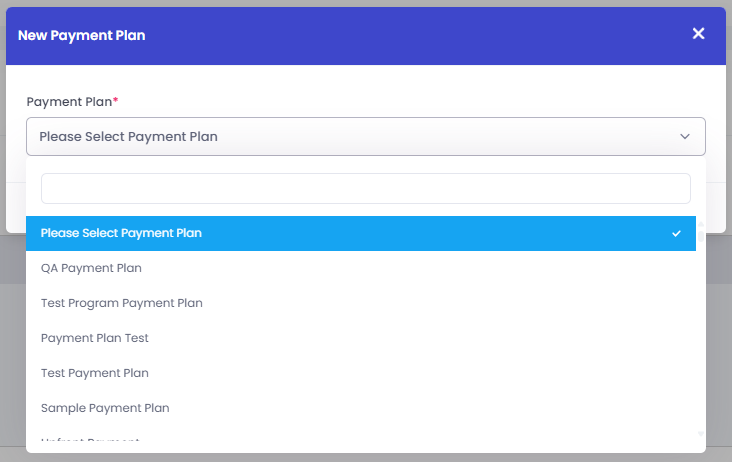Click the partially visible Upfront Payment option
Viewport: 732px width, 462px height.
tap(90, 440)
